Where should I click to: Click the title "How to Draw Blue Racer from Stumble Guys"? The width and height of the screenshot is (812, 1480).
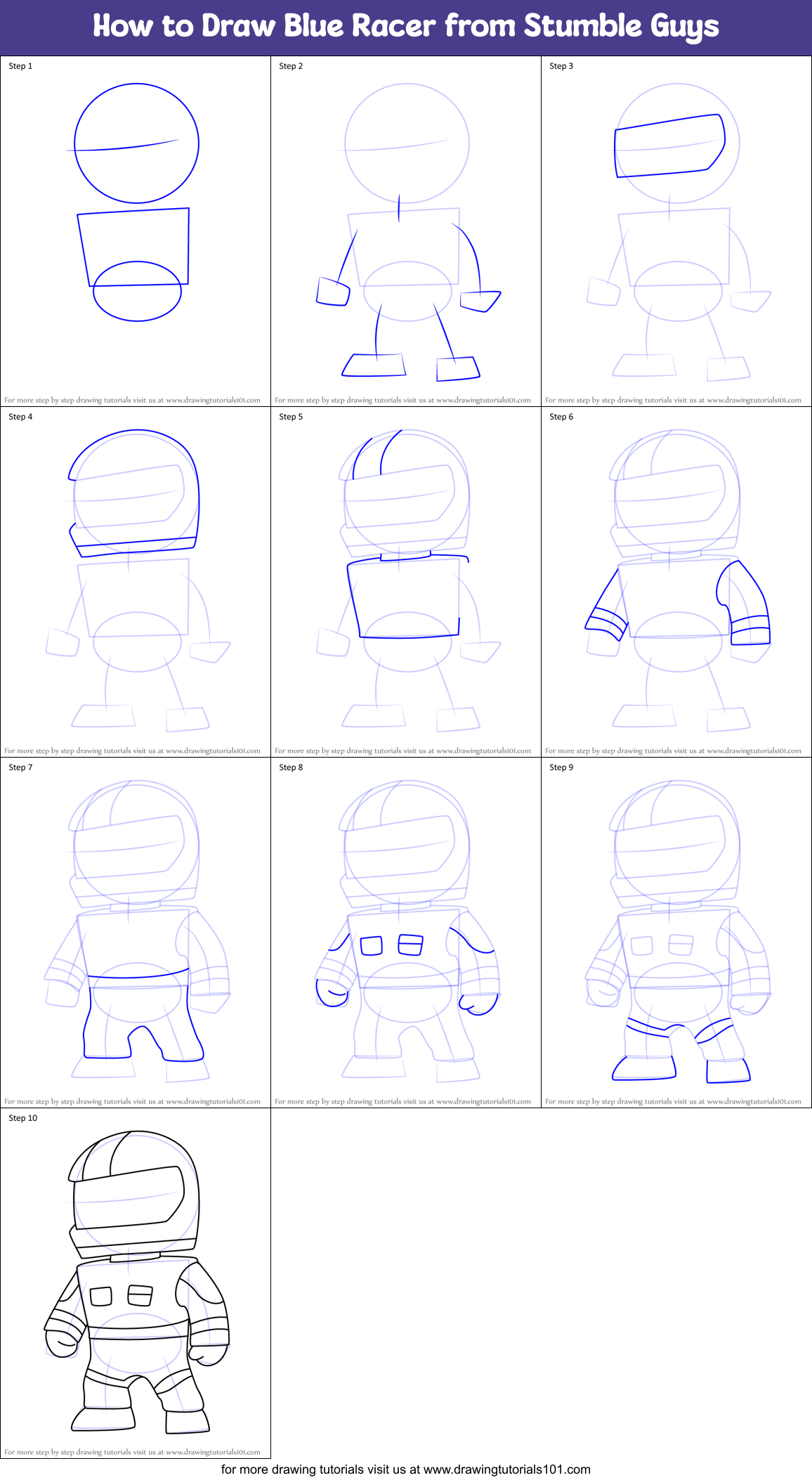click(x=406, y=27)
